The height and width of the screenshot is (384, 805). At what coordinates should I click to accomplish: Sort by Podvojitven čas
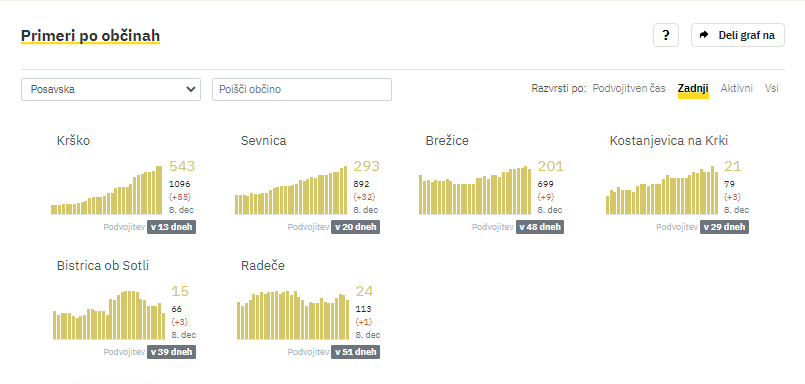click(x=629, y=88)
